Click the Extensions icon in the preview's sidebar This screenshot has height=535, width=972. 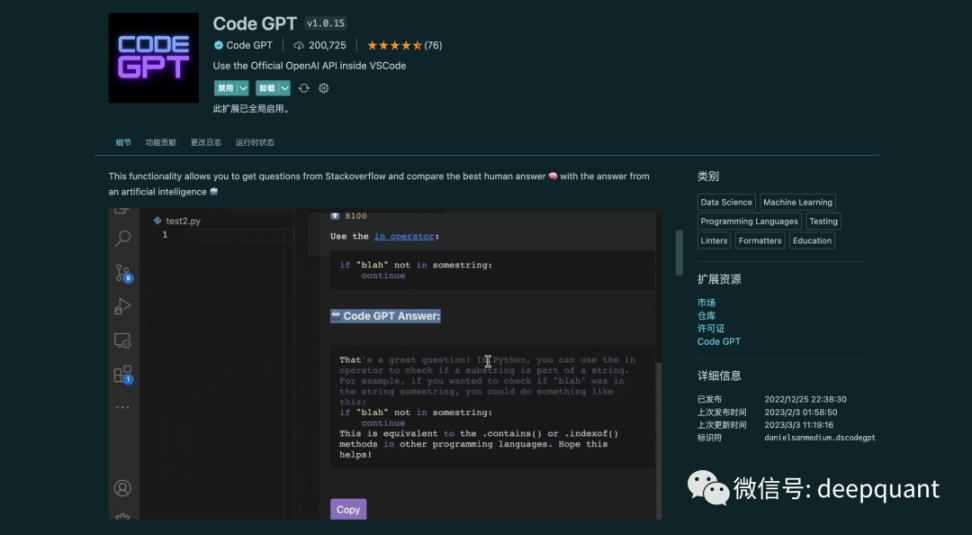click(123, 374)
